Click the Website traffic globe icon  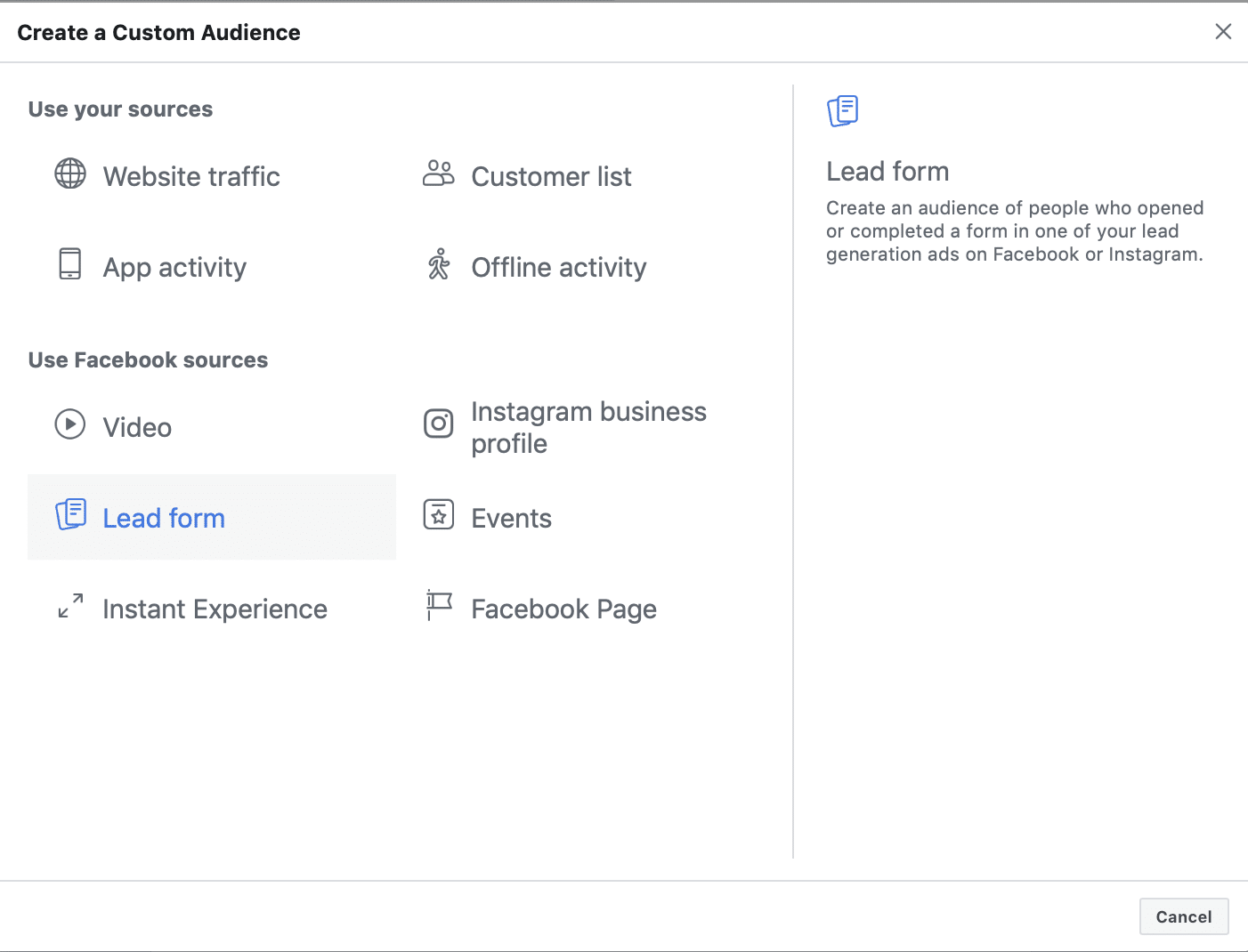pos(70,173)
